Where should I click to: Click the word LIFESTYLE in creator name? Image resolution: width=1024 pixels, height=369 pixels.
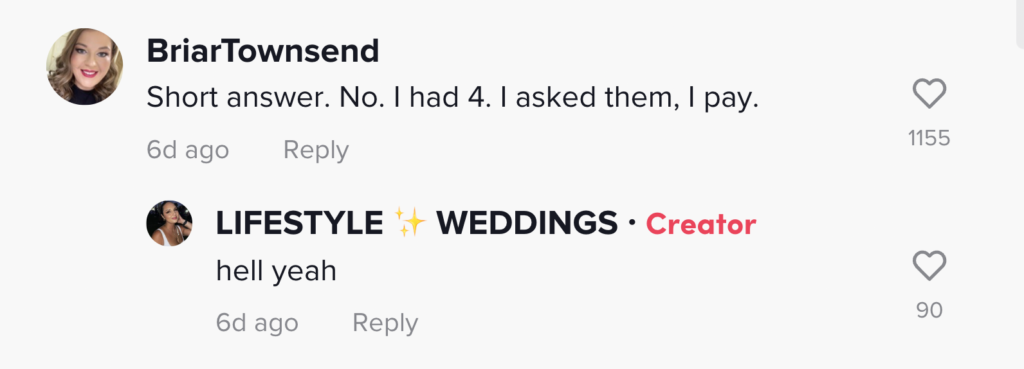click(x=300, y=224)
